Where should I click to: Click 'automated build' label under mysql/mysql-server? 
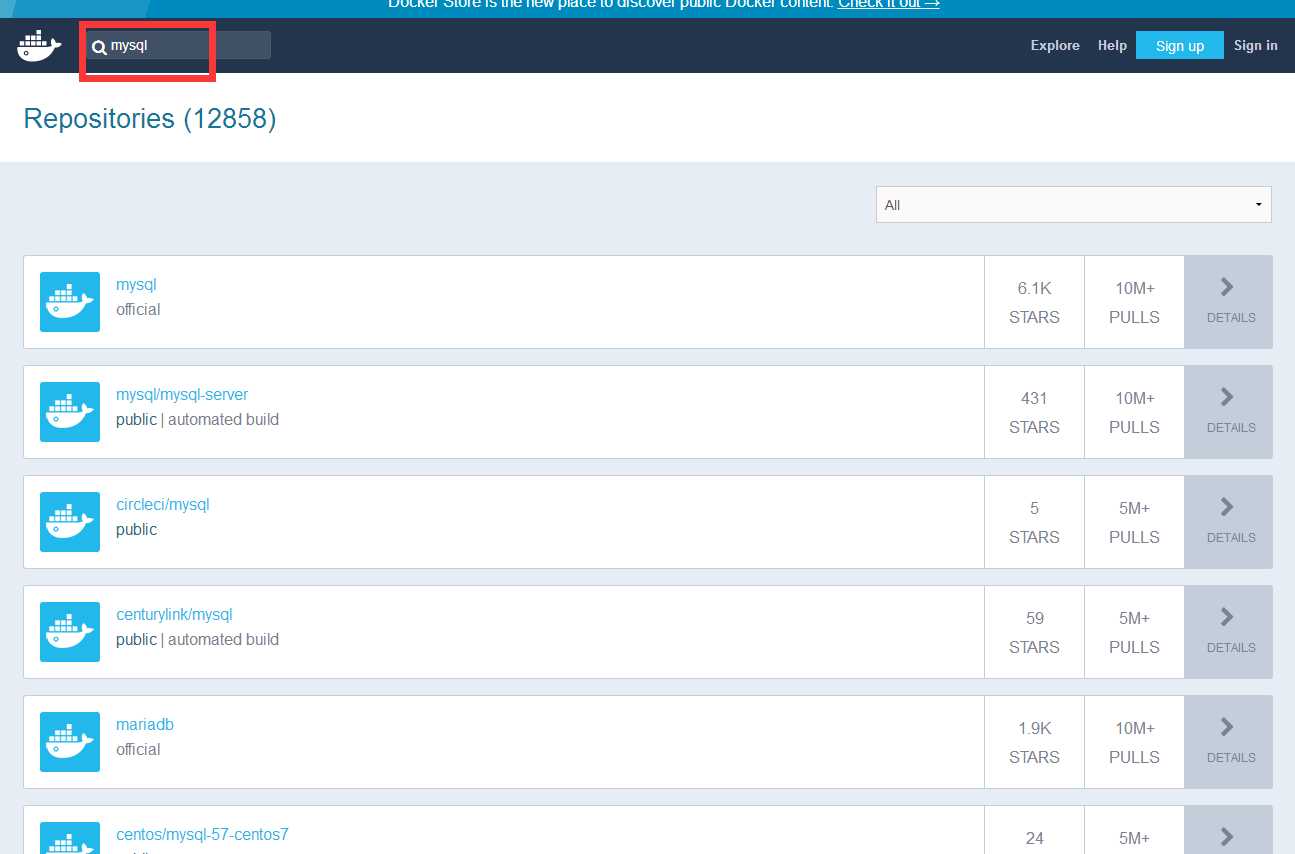(223, 420)
